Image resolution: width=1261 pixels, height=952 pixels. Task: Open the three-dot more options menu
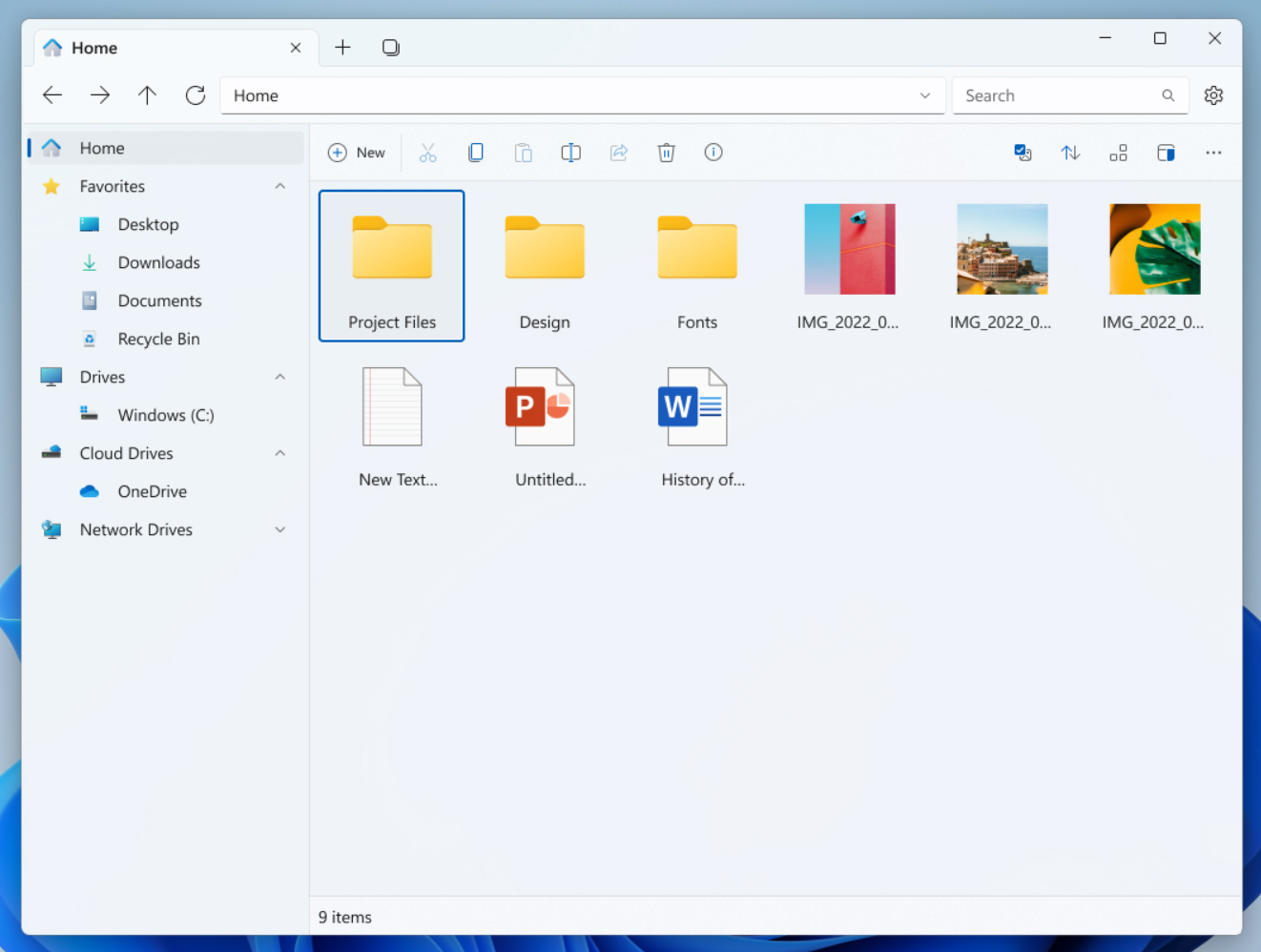pyautogui.click(x=1213, y=153)
